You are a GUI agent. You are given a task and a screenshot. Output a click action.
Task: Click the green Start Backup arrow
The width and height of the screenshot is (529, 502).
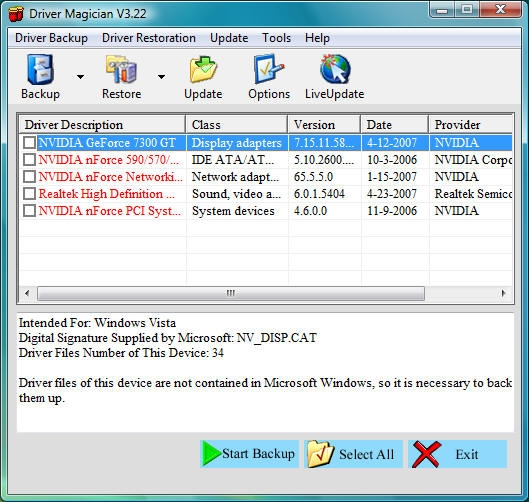point(211,454)
